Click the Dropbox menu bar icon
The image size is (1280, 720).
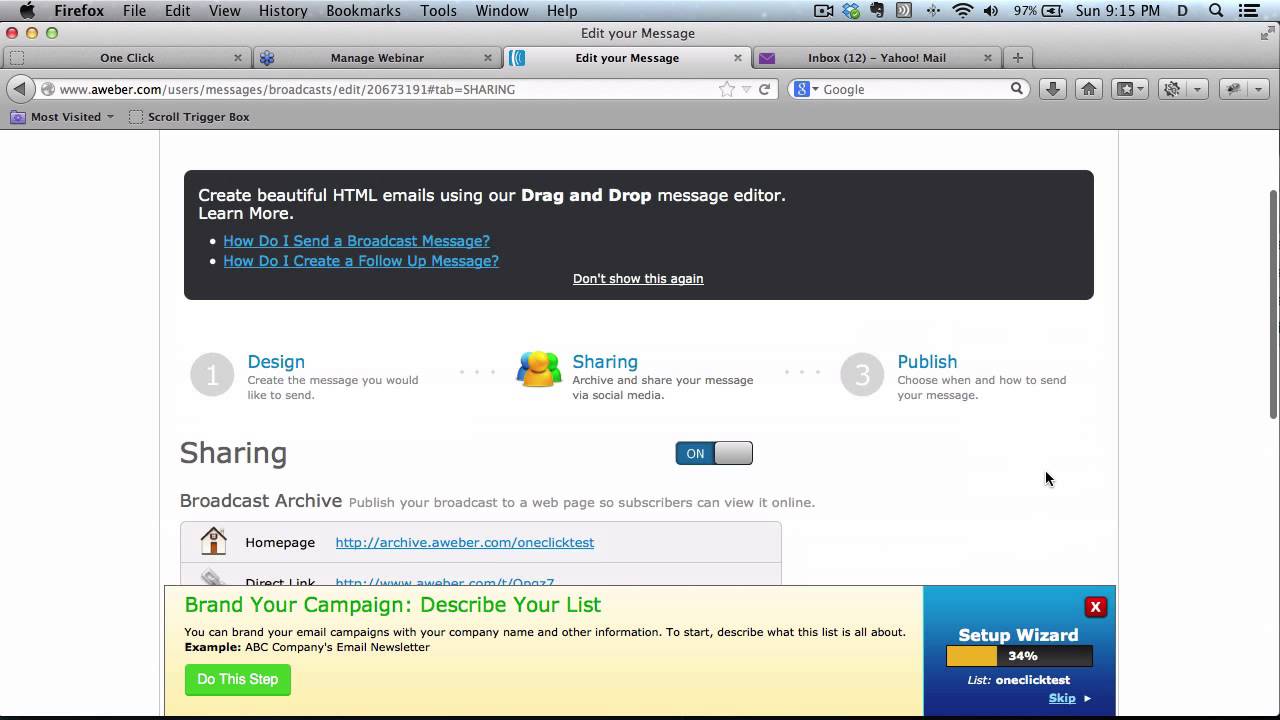851,11
